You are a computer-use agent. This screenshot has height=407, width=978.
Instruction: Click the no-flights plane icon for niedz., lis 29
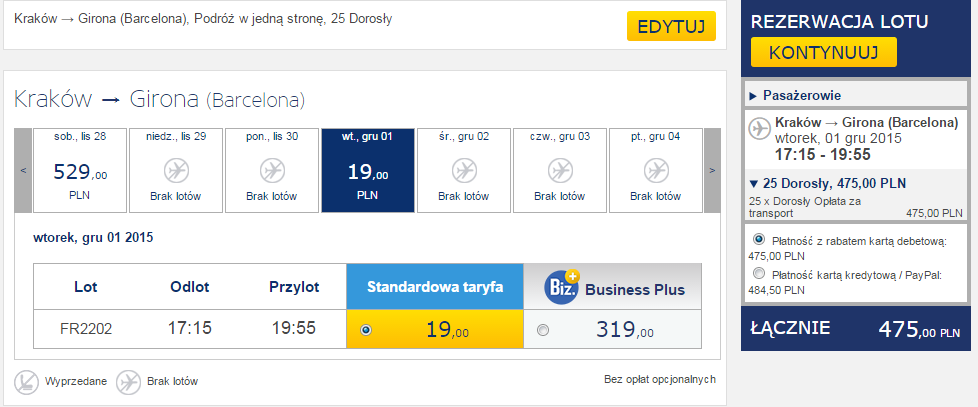(176, 170)
